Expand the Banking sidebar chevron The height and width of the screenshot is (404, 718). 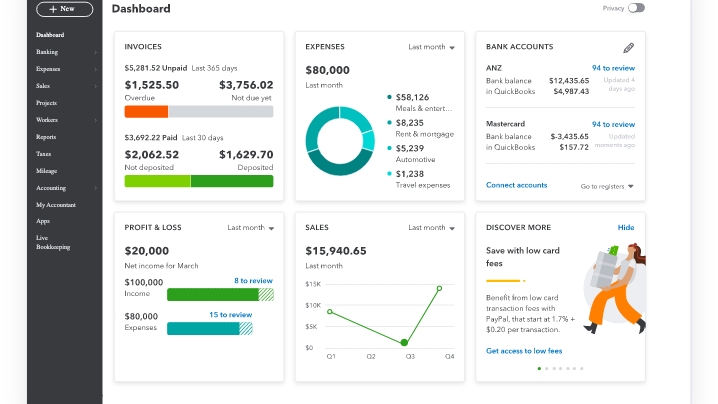click(x=96, y=52)
